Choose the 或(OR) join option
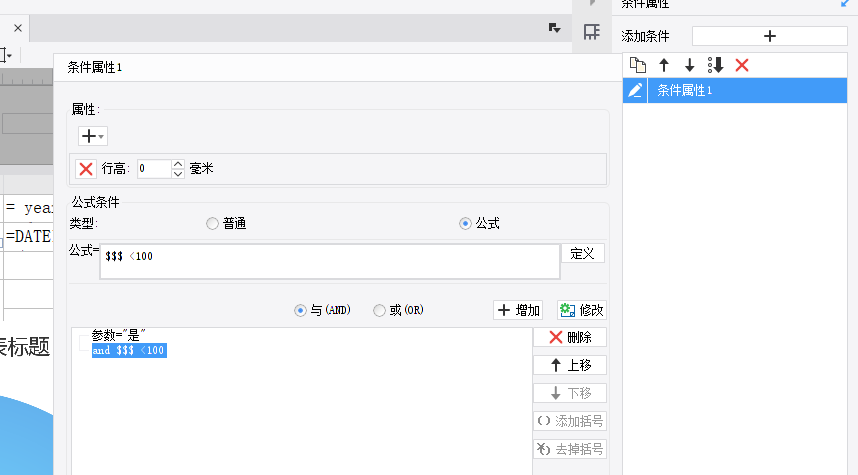Screen dimensions: 858x475 click(398, 310)
